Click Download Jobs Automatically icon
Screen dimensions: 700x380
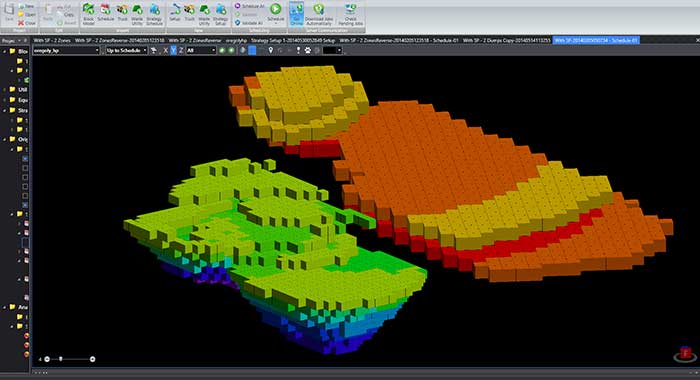(x=319, y=14)
